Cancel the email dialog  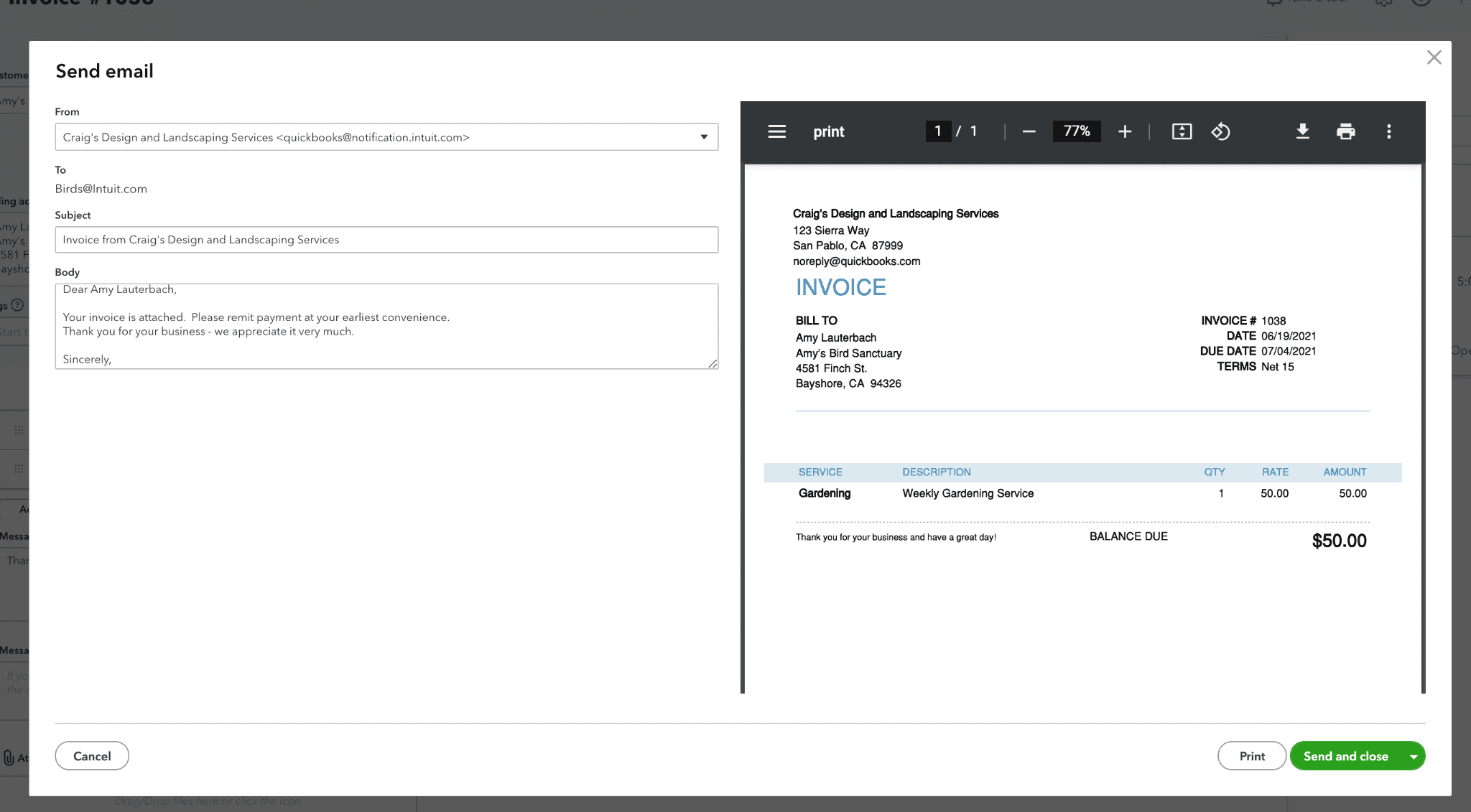pyautogui.click(x=92, y=756)
